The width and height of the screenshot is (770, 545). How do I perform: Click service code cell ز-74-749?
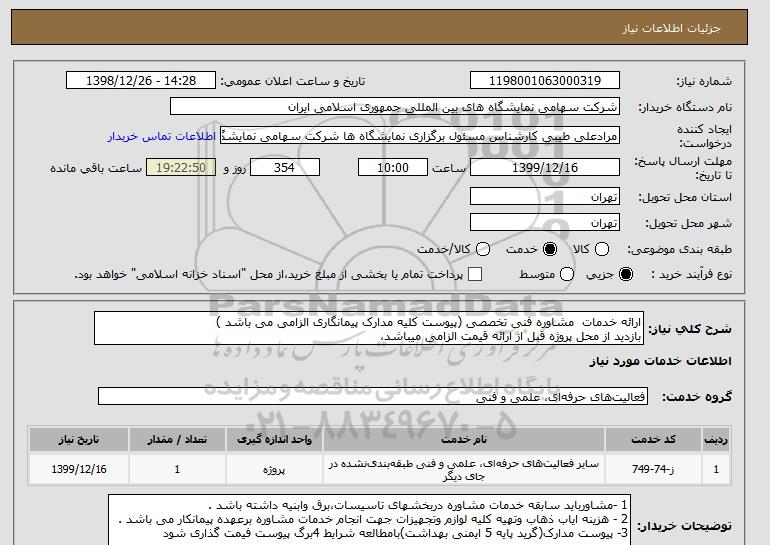point(653,469)
